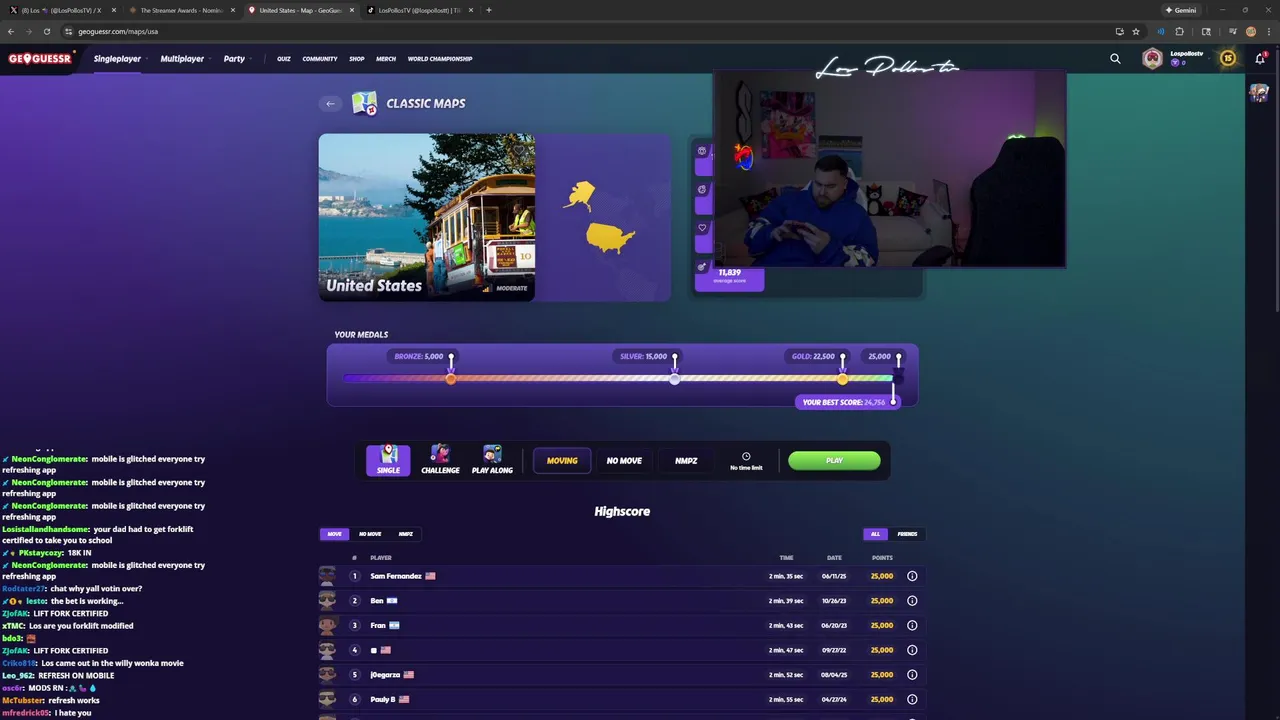Switch to The Streamer Awards tab
The image size is (1280, 720).
pos(181,10)
